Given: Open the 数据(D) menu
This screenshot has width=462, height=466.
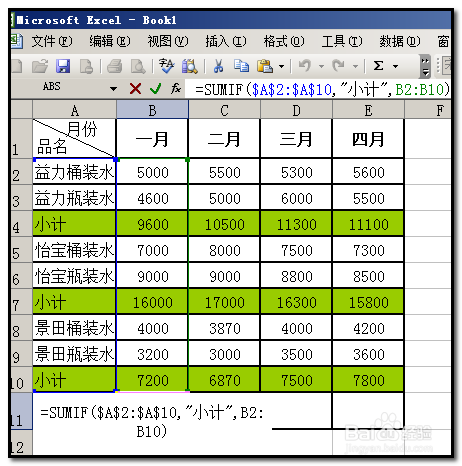Looking at the screenshot, I should (x=400, y=41).
